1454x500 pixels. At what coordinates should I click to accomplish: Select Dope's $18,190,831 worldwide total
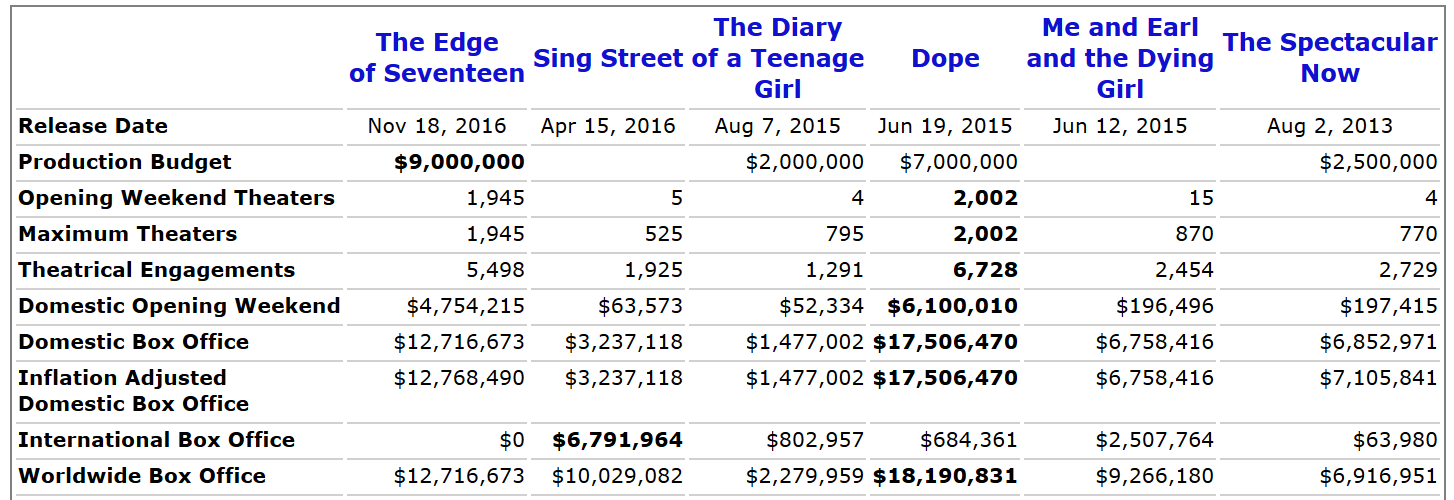(x=945, y=476)
